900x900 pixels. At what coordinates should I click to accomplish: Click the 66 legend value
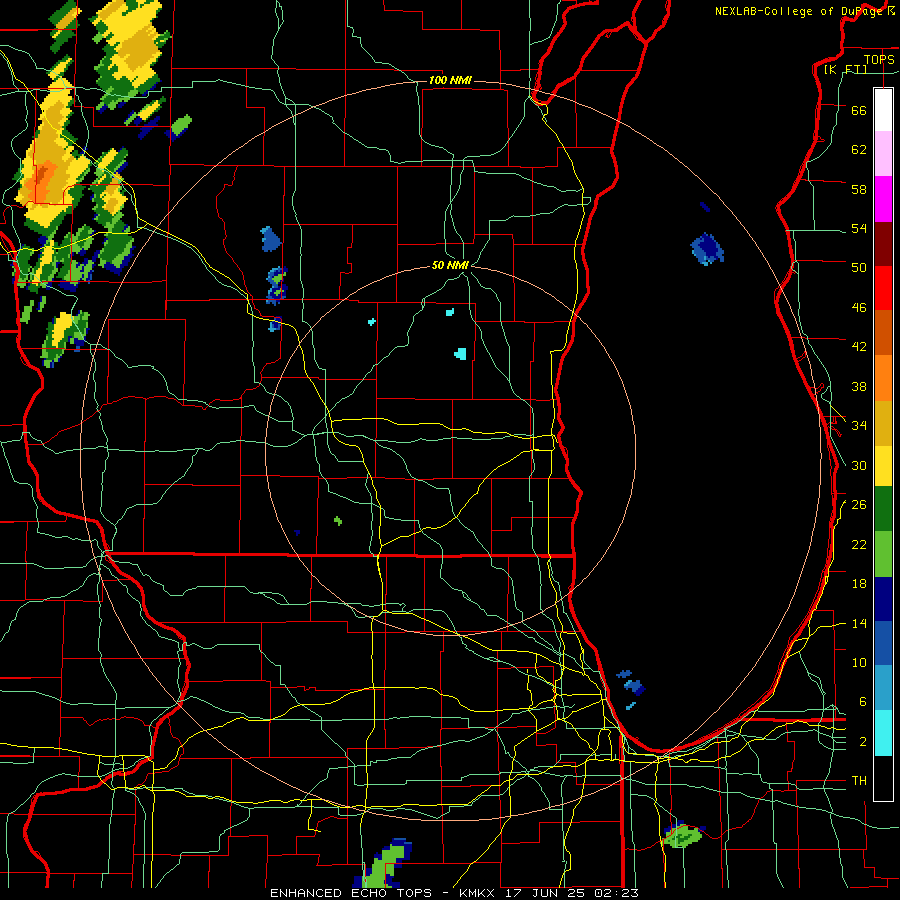click(859, 110)
